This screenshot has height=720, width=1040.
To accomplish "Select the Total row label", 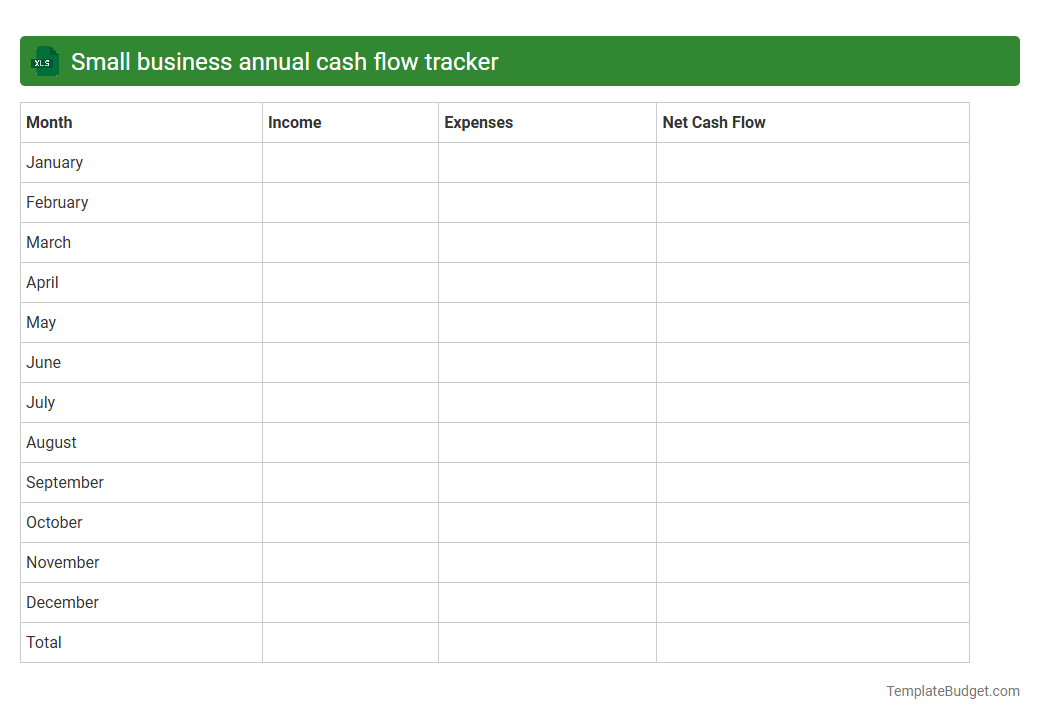I will point(44,642).
